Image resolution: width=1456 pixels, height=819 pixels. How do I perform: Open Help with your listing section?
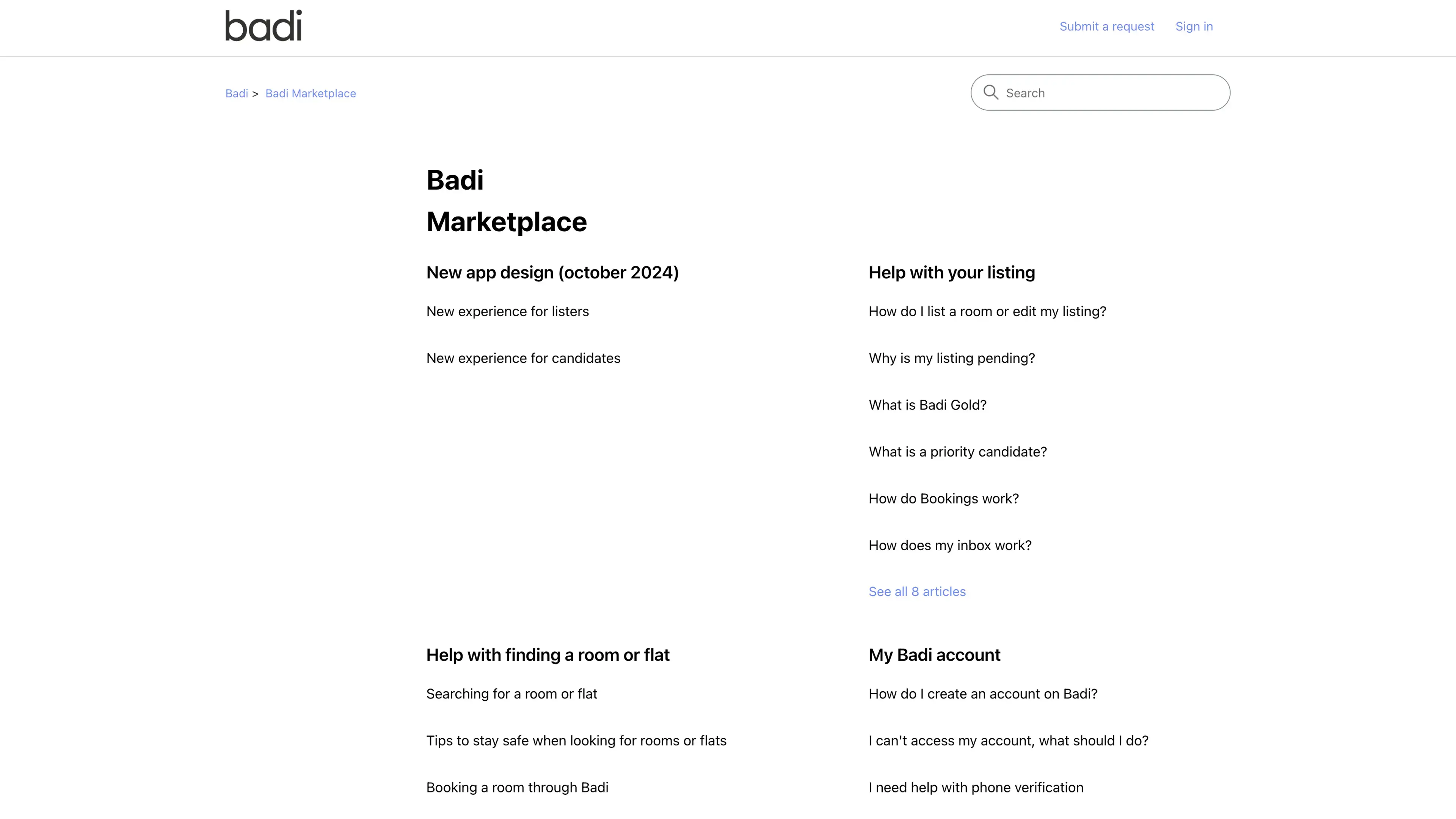coord(951,273)
